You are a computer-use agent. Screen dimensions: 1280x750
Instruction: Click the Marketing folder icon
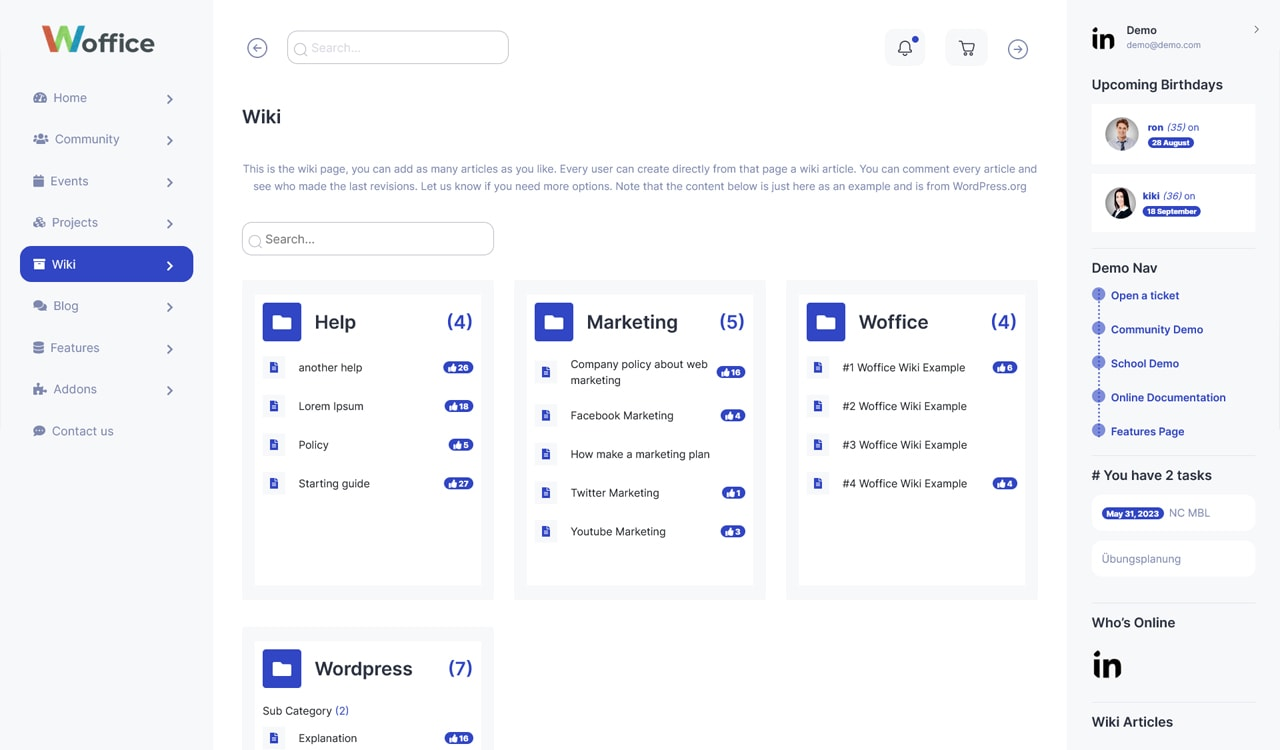553,321
